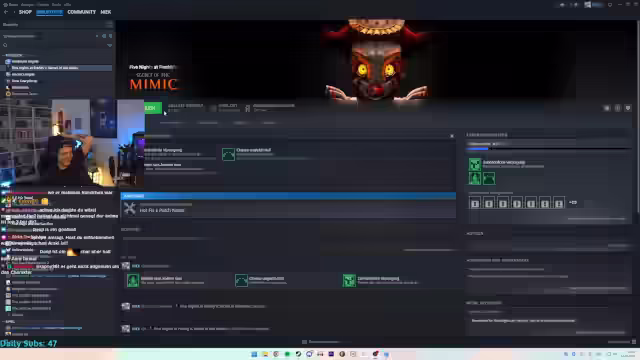The width and height of the screenshot is (640, 360).
Task: Open the SHOP tab
Action: tap(25, 12)
